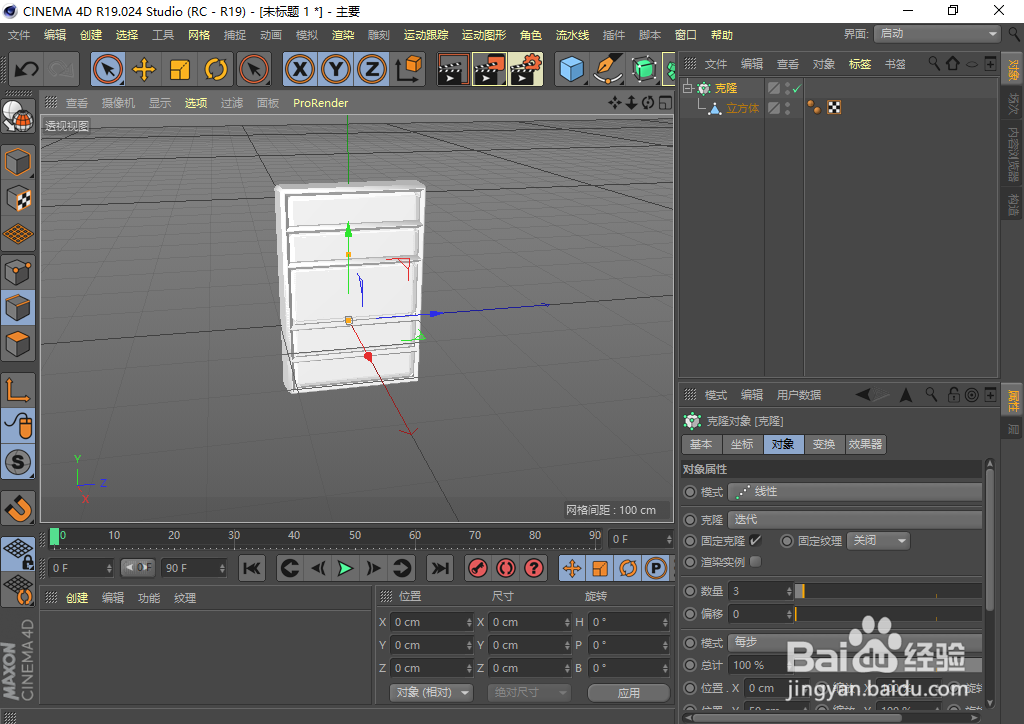Open the 固定纹理 dropdown showing 关闭
The image size is (1024, 724).
(877, 540)
